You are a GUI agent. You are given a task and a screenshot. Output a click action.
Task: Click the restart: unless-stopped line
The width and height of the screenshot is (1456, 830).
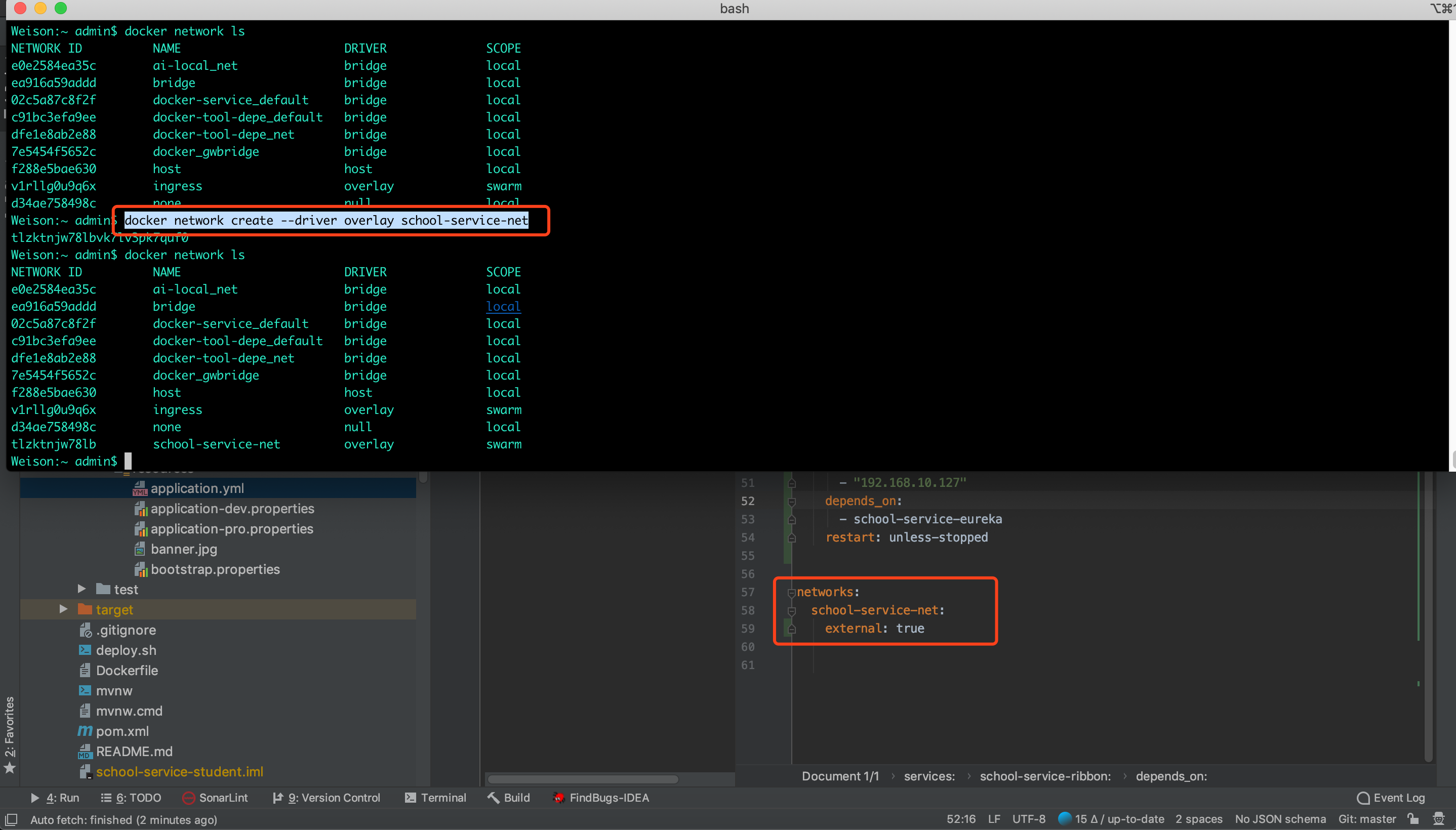pos(906,537)
